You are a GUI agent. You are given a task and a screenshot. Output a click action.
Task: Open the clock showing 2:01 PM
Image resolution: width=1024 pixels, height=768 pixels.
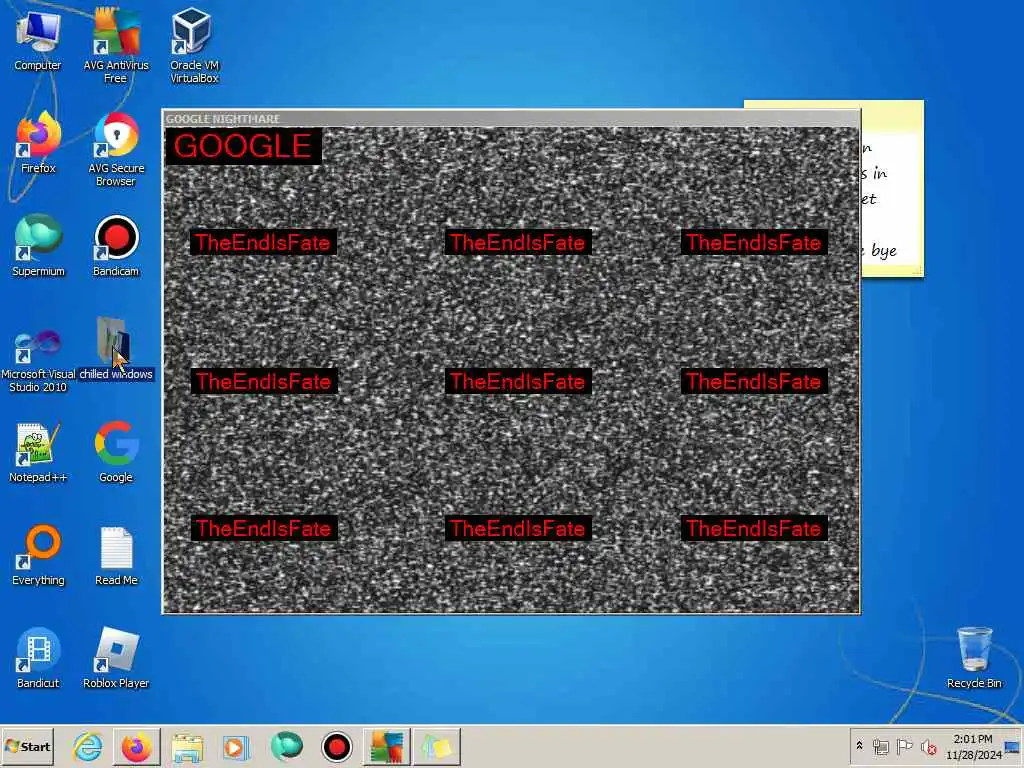pyautogui.click(x=973, y=746)
